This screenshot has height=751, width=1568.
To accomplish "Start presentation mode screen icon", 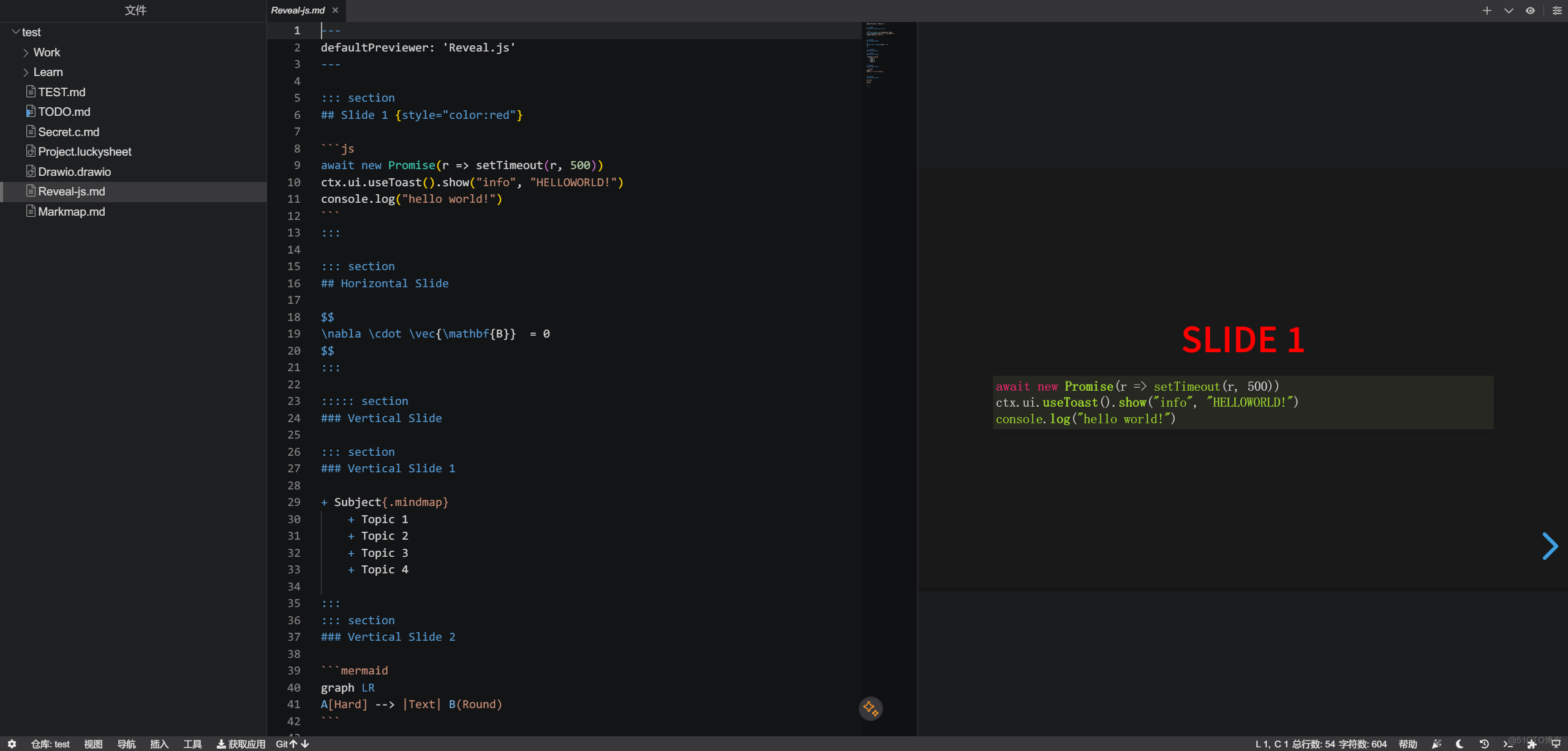I will tap(1556, 744).
